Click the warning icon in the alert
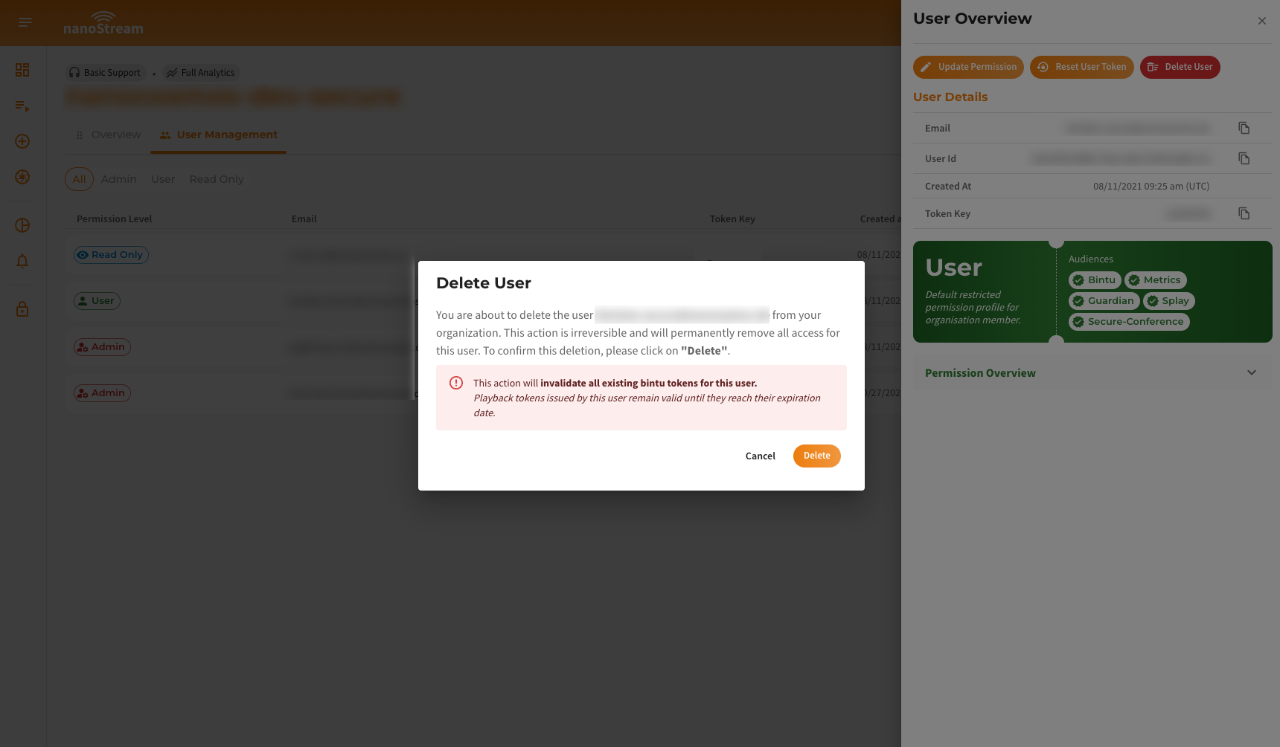 coord(456,383)
